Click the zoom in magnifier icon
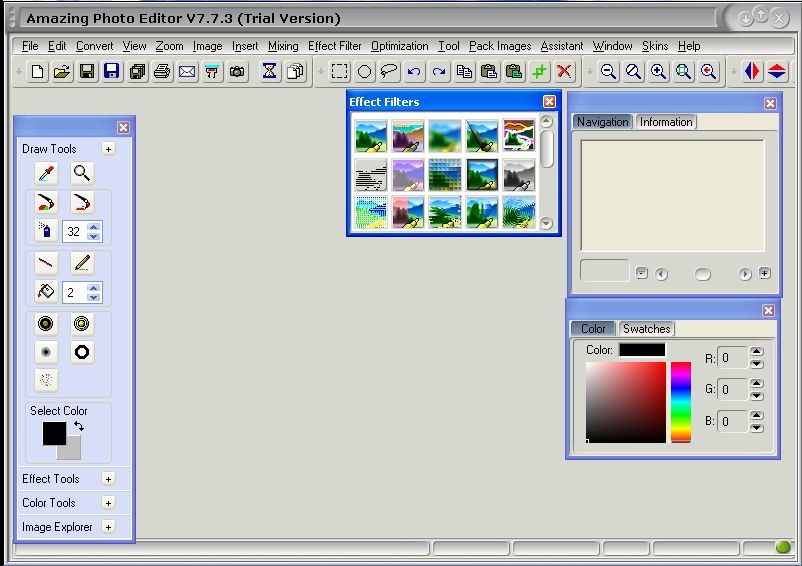 click(x=658, y=72)
